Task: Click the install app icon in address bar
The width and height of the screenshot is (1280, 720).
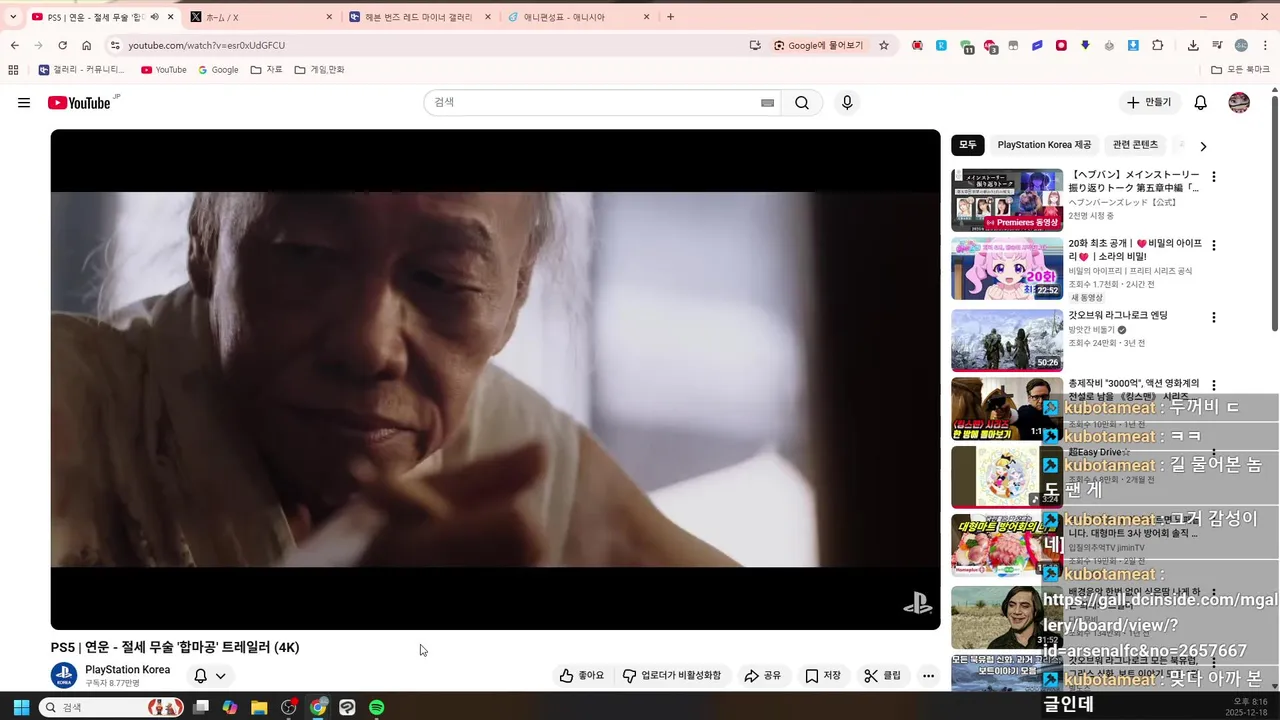Action: point(755,45)
